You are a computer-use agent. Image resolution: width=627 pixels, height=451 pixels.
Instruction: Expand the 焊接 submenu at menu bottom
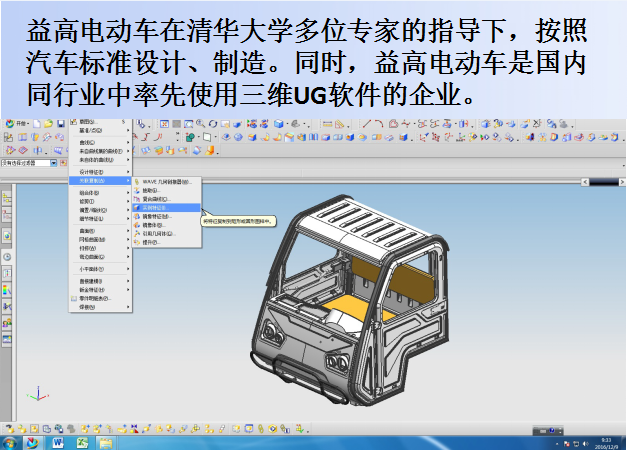click(x=100, y=307)
